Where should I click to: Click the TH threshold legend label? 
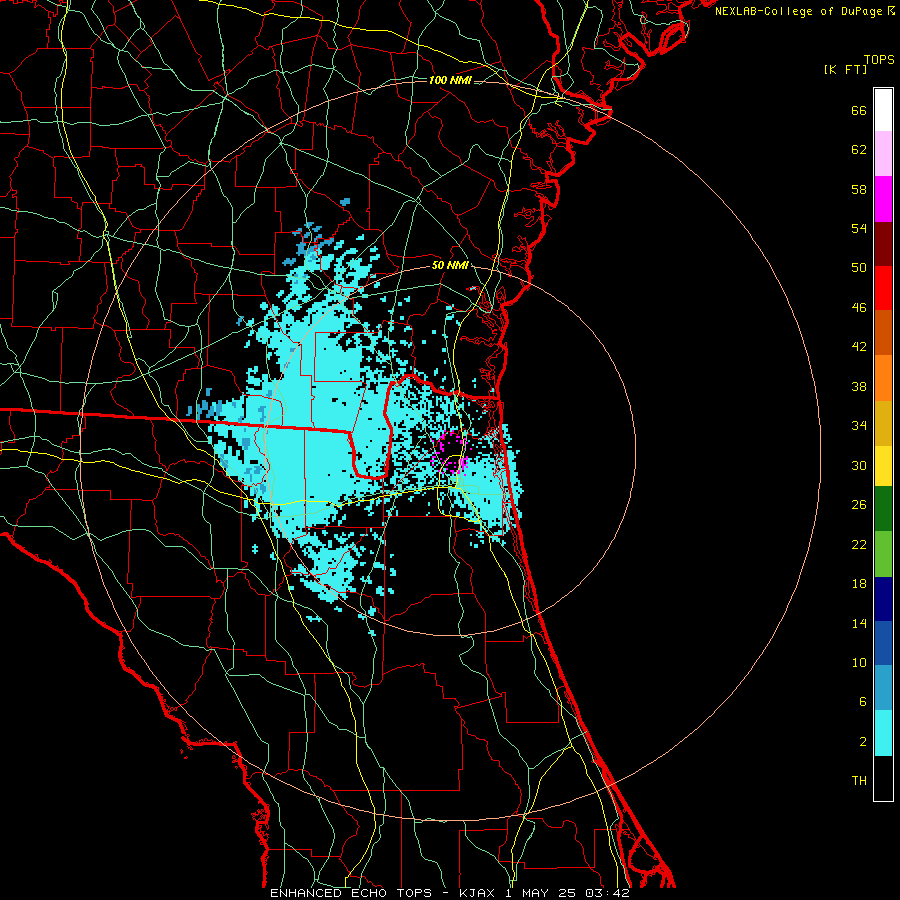(x=859, y=781)
